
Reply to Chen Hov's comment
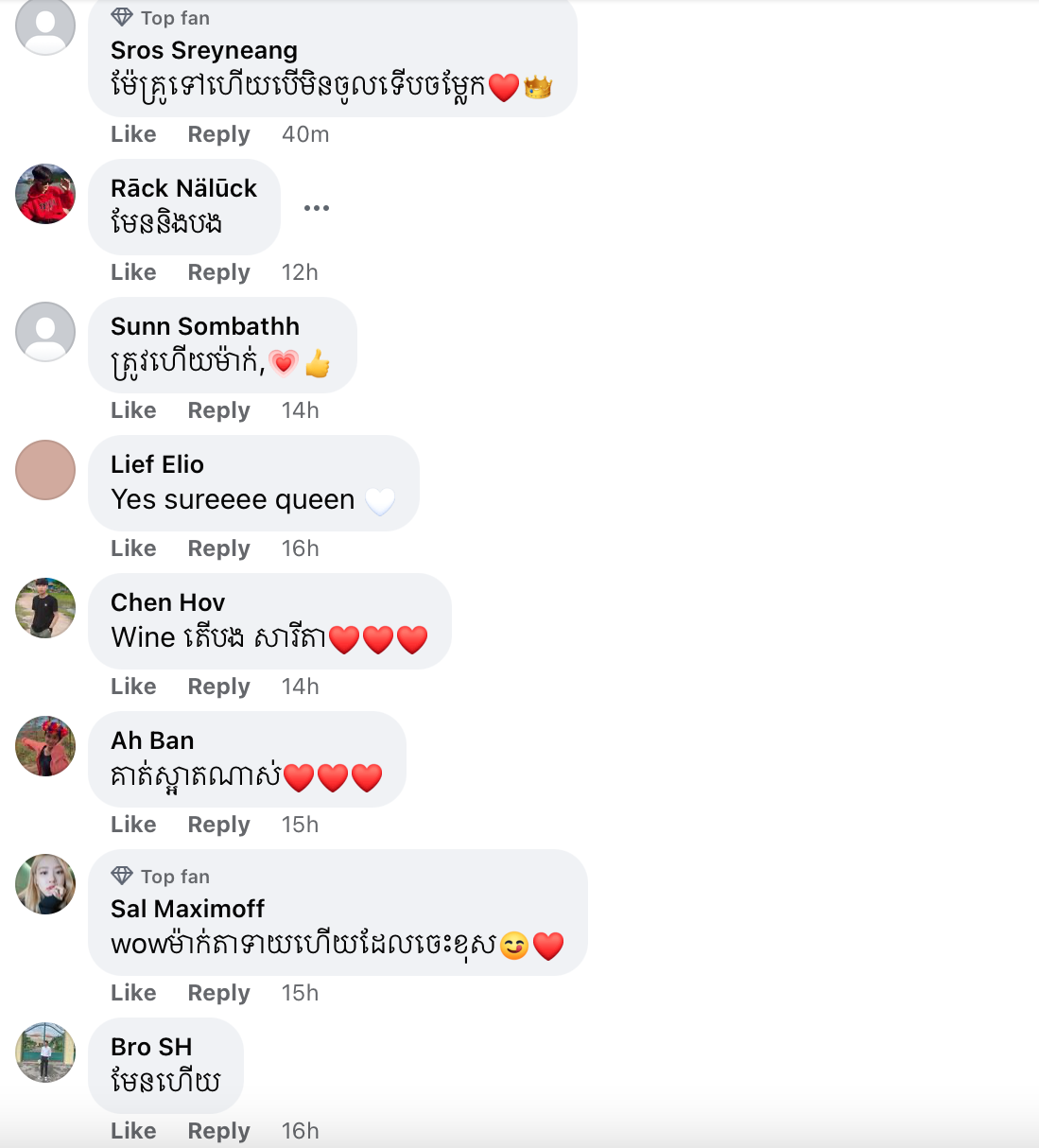(x=218, y=687)
